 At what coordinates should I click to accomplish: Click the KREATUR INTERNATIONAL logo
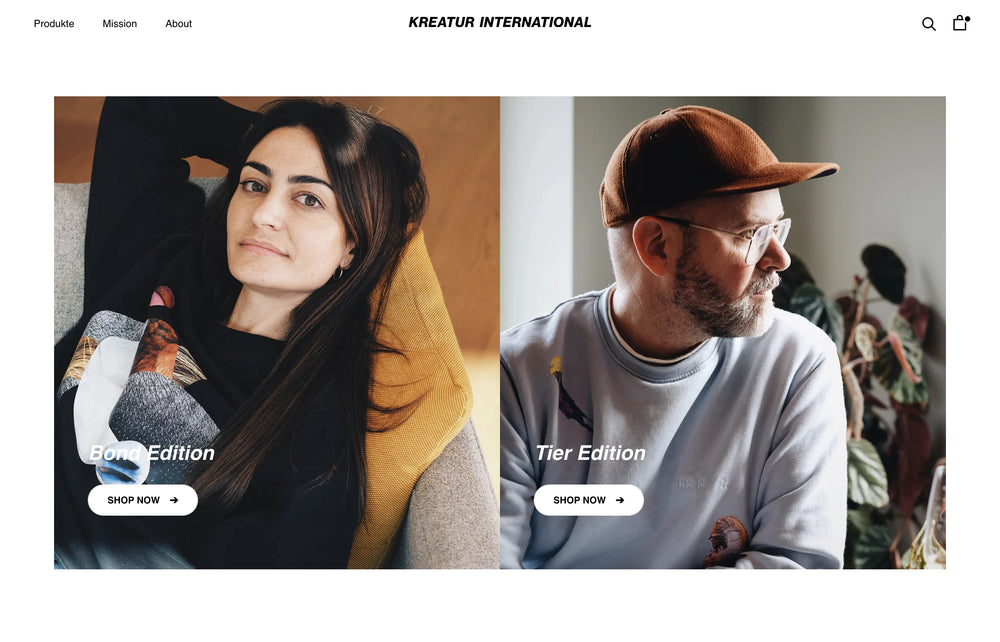(500, 22)
